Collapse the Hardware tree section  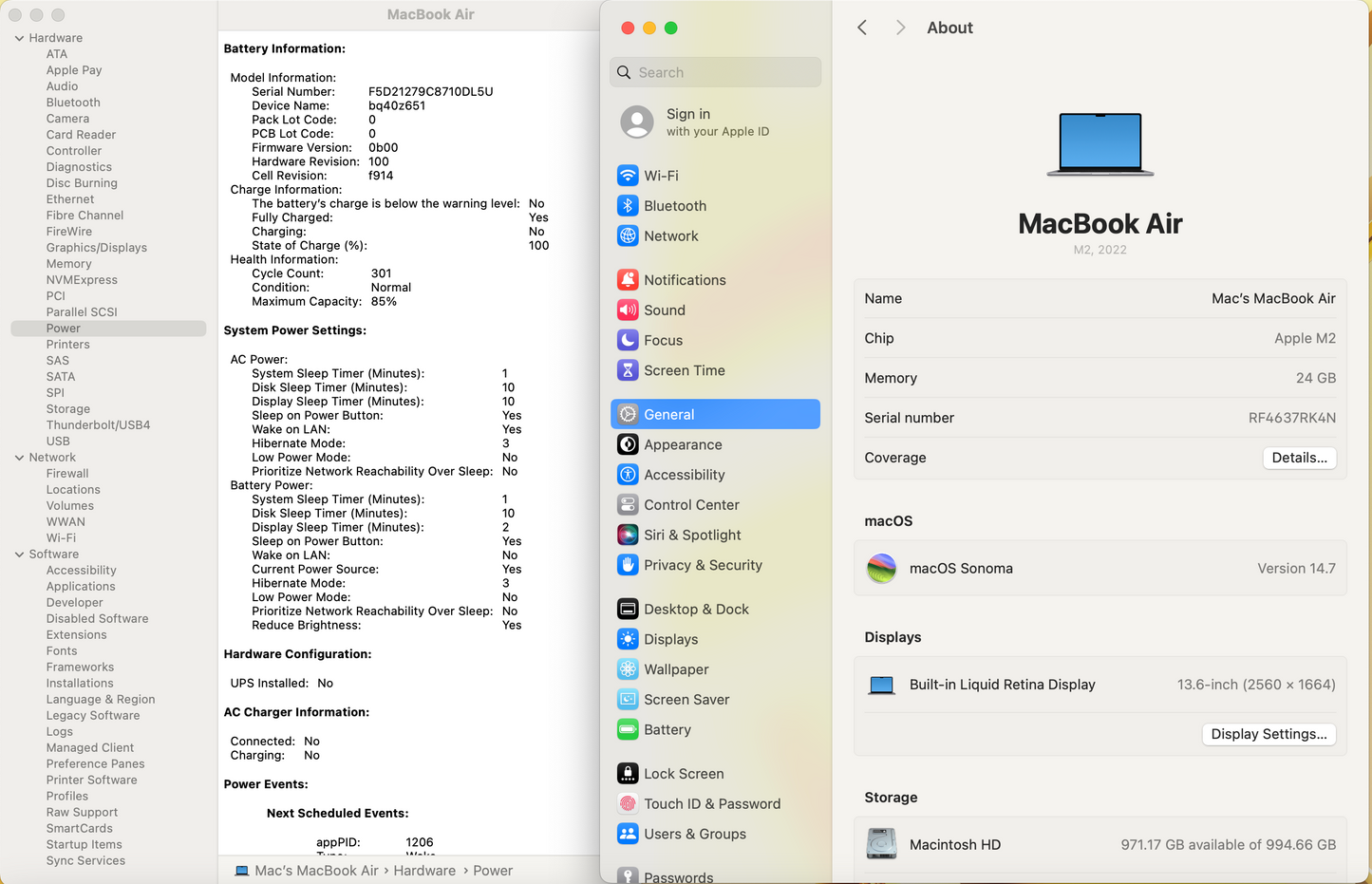(19, 38)
